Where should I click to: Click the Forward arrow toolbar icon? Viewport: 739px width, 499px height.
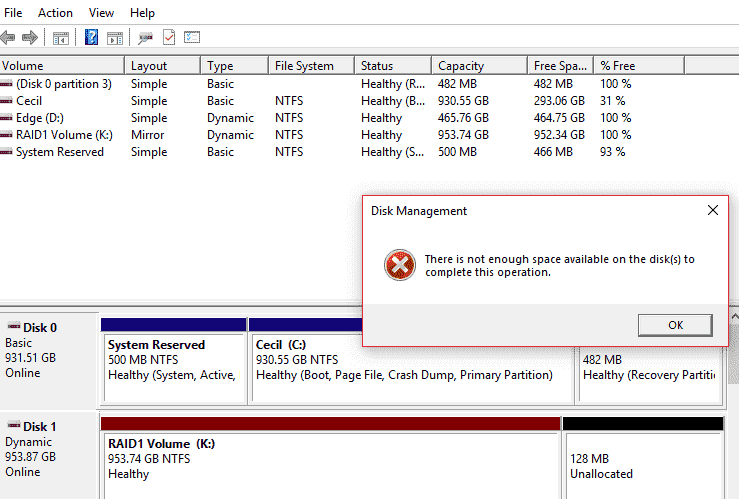[x=29, y=38]
